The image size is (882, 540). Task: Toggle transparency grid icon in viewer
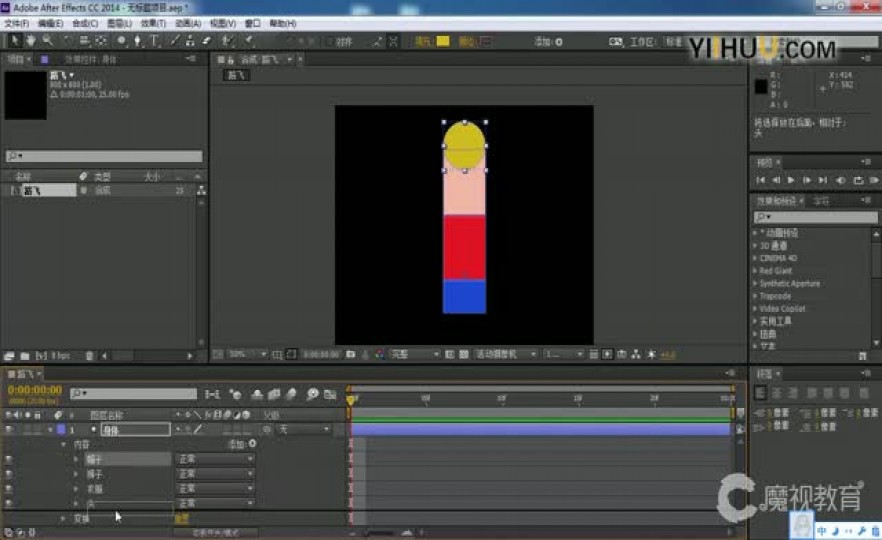tap(464, 354)
